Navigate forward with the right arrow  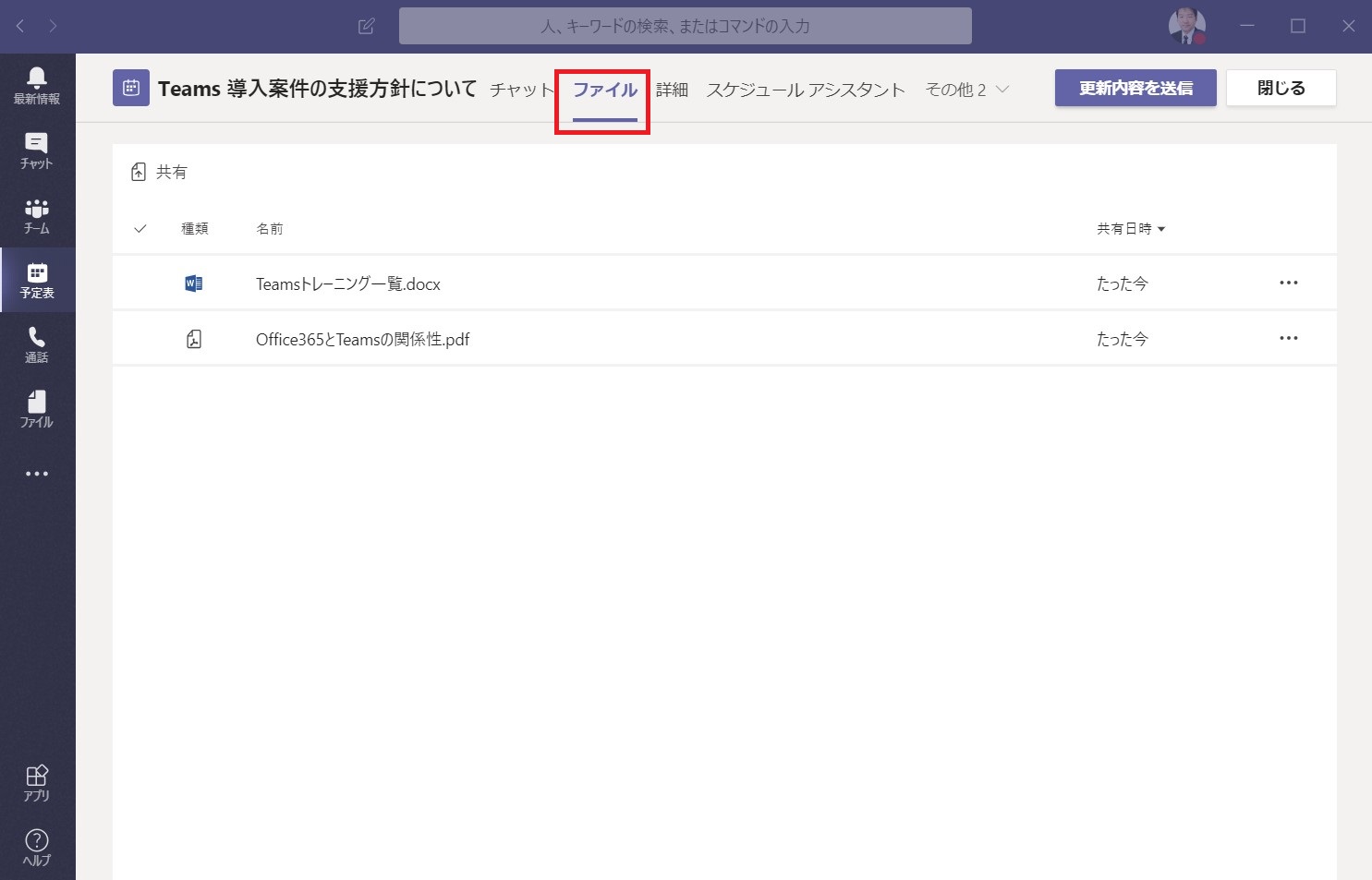pyautogui.click(x=53, y=26)
